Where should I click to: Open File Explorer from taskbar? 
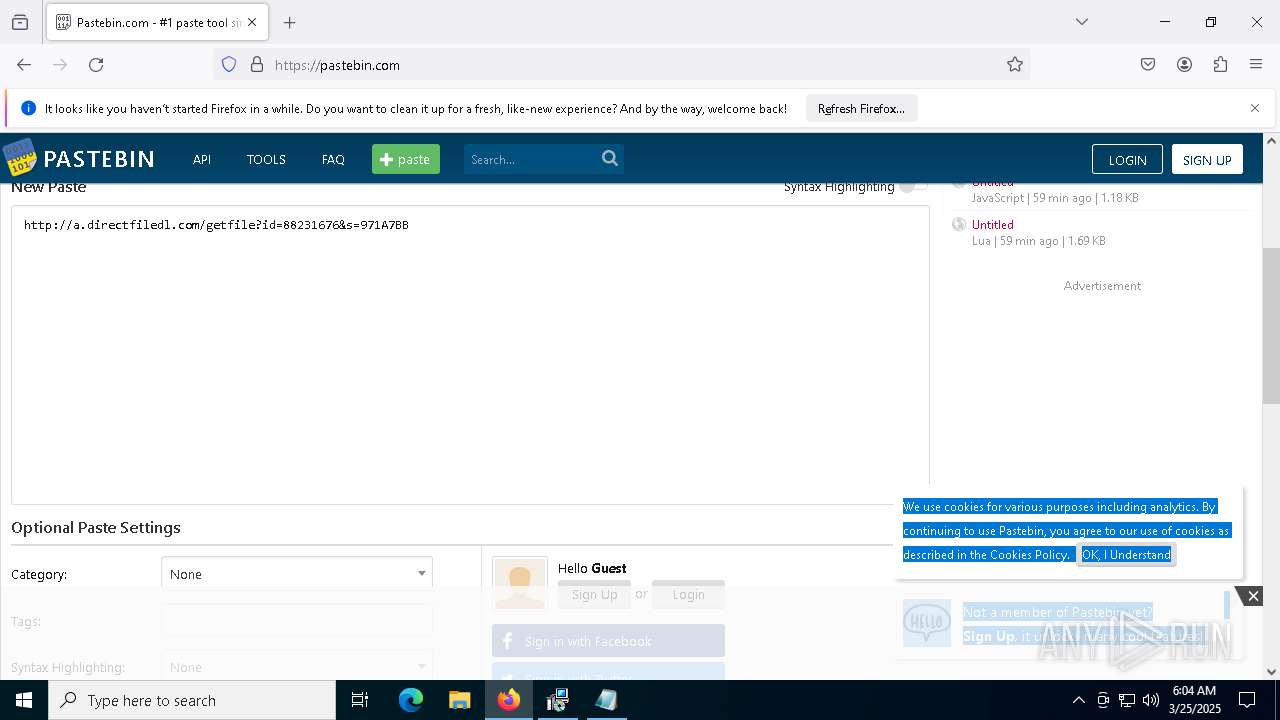(460, 700)
